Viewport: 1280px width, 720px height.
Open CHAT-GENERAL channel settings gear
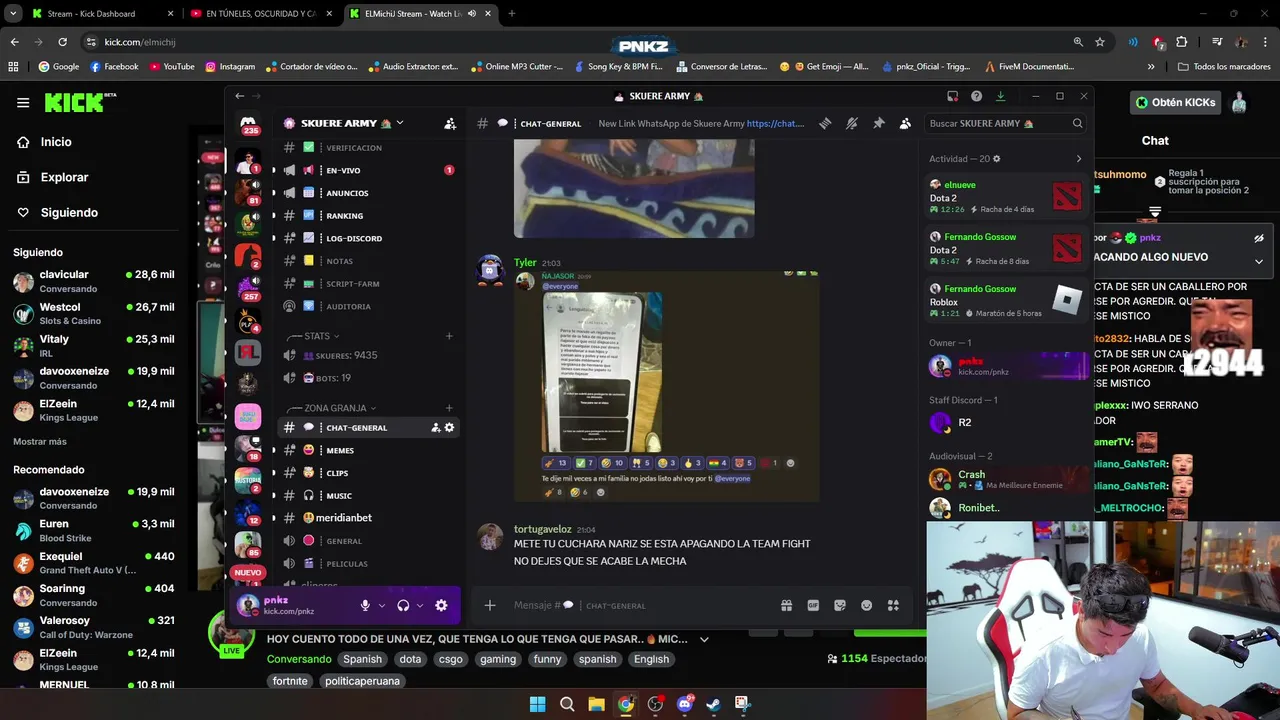pos(449,427)
